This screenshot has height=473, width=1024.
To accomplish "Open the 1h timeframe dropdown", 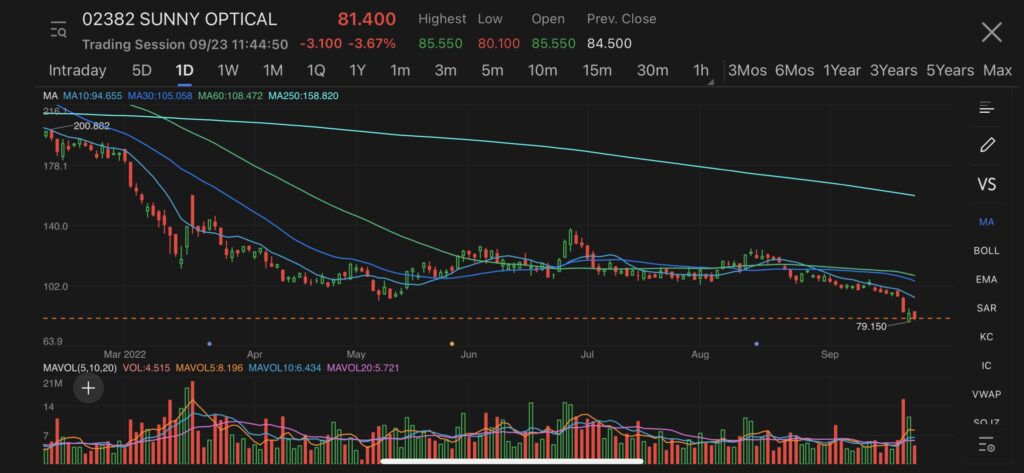I will pos(702,71).
